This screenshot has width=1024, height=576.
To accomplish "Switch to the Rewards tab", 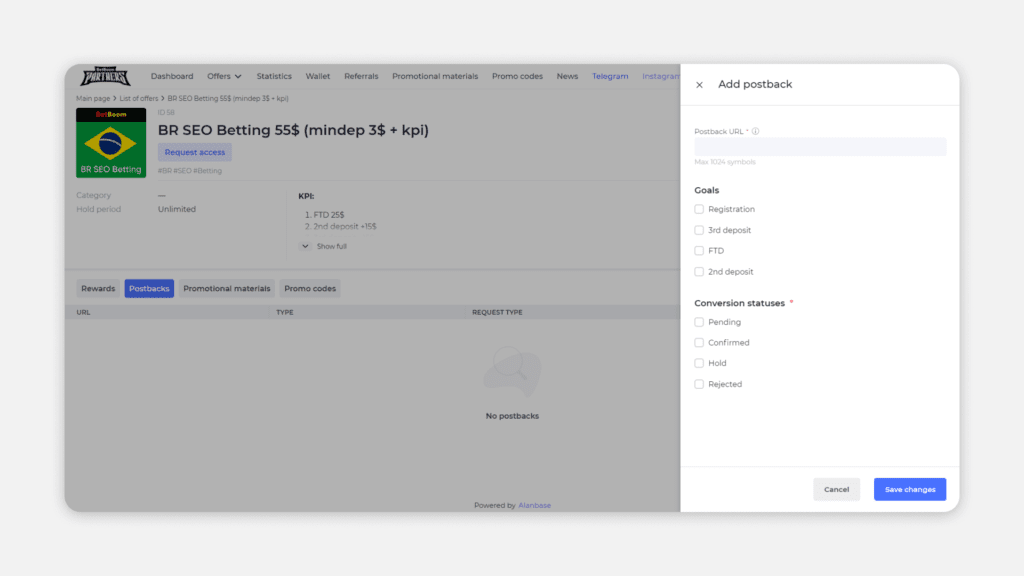I will point(98,289).
